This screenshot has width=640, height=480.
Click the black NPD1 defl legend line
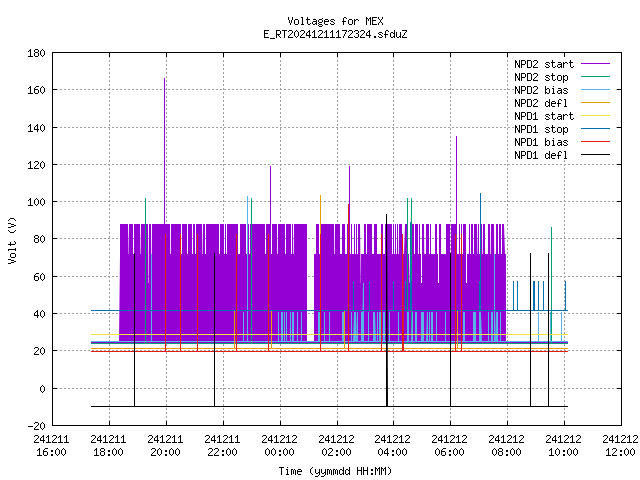coord(595,155)
